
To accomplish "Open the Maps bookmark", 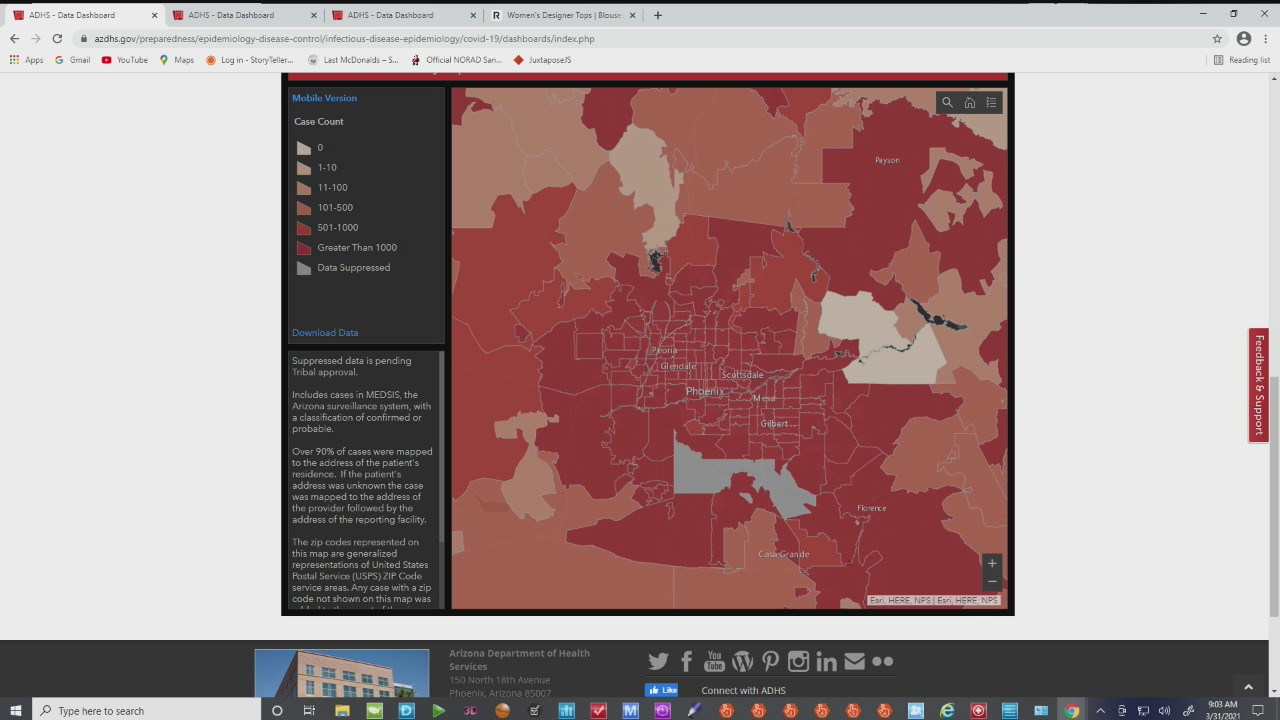I will pyautogui.click(x=177, y=60).
